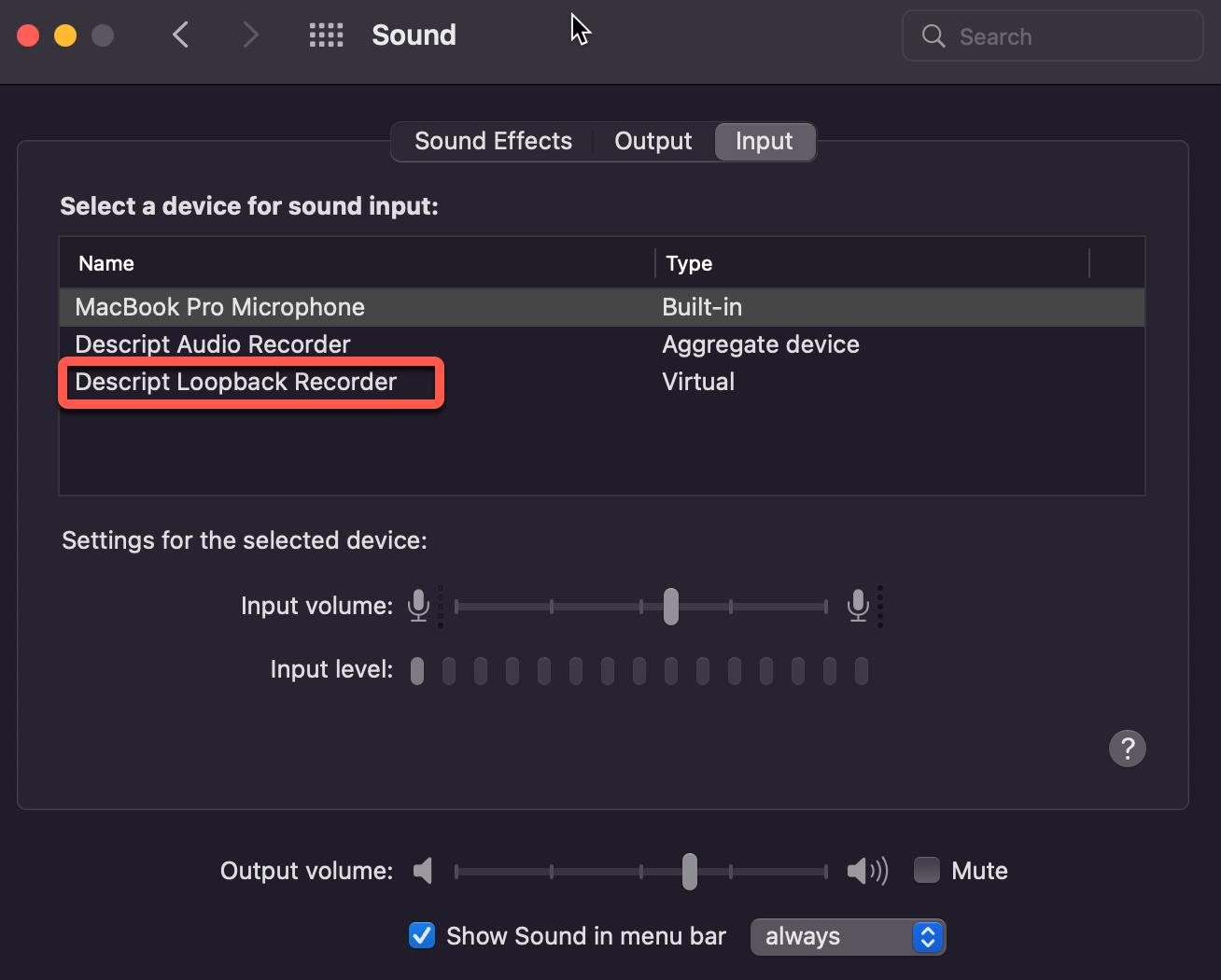Click the Show All grid icon
Viewport: 1221px width, 980px height.
(326, 35)
